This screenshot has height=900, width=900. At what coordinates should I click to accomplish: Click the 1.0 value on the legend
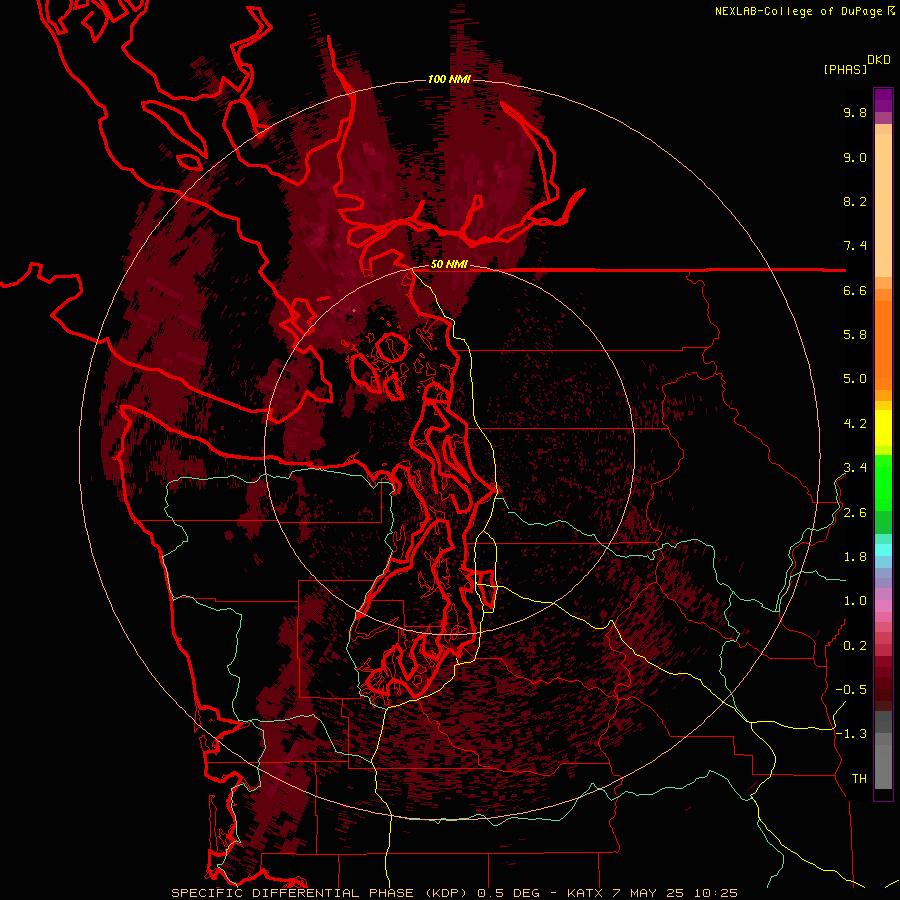pos(855,601)
